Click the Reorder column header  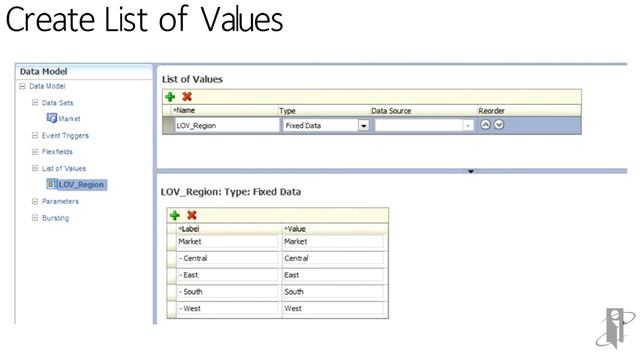click(x=529, y=111)
